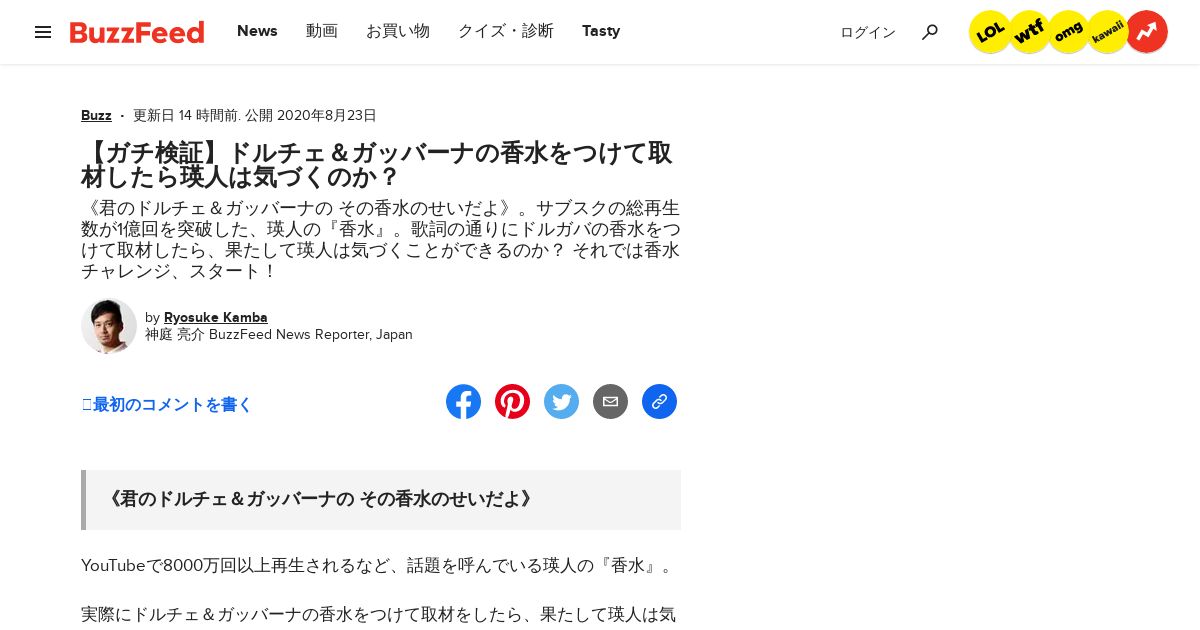Open the hamburger navigation menu
1200x630 pixels.
click(x=43, y=32)
